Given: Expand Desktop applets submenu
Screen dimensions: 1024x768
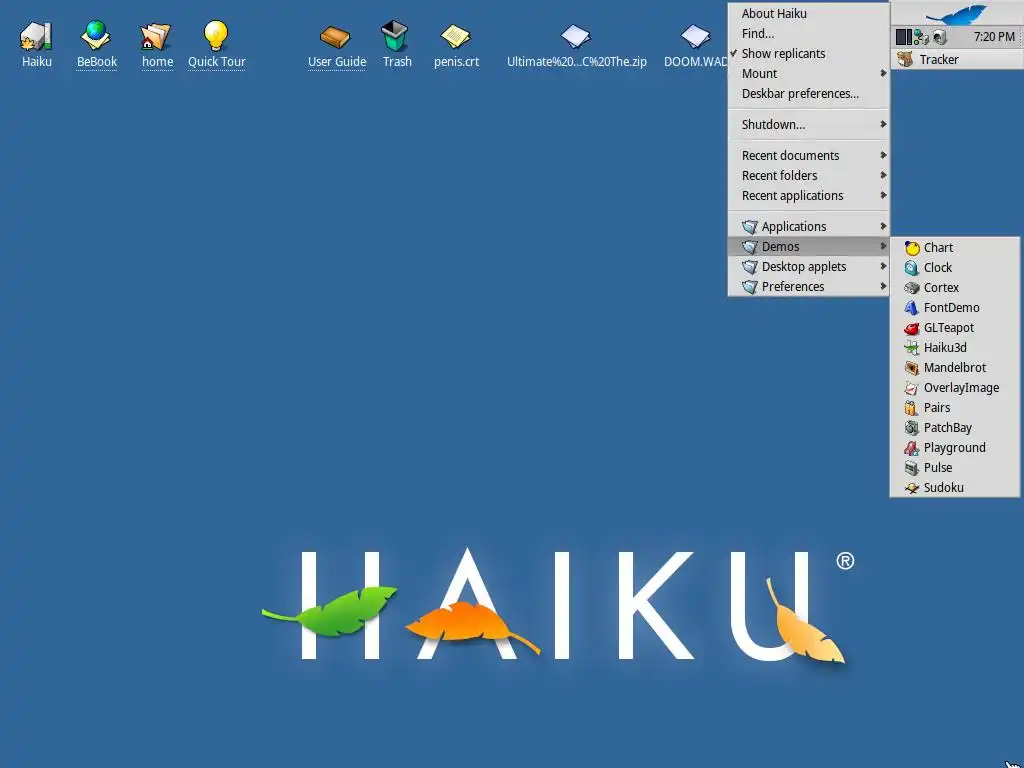Looking at the screenshot, I should (x=808, y=266).
